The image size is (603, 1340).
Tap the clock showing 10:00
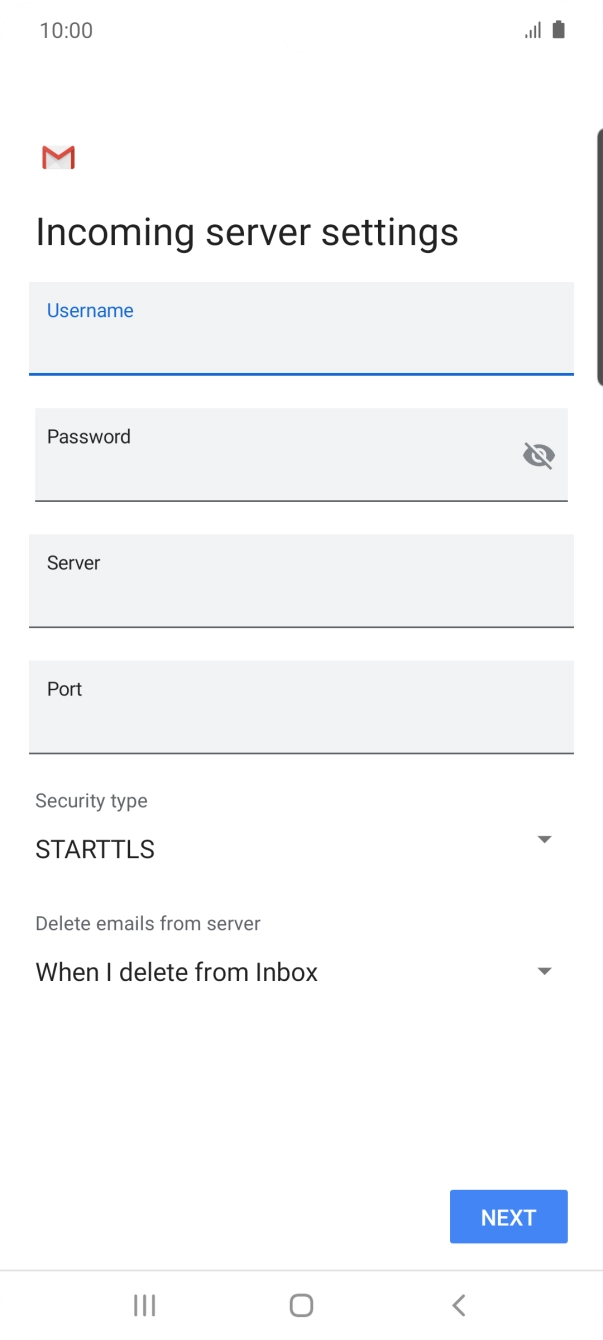click(x=66, y=30)
